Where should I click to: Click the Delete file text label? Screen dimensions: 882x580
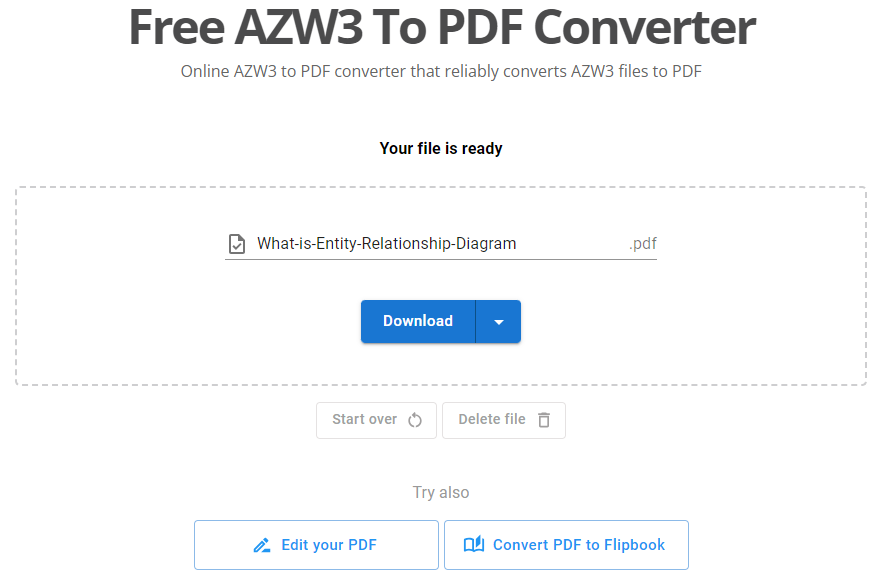[491, 420]
